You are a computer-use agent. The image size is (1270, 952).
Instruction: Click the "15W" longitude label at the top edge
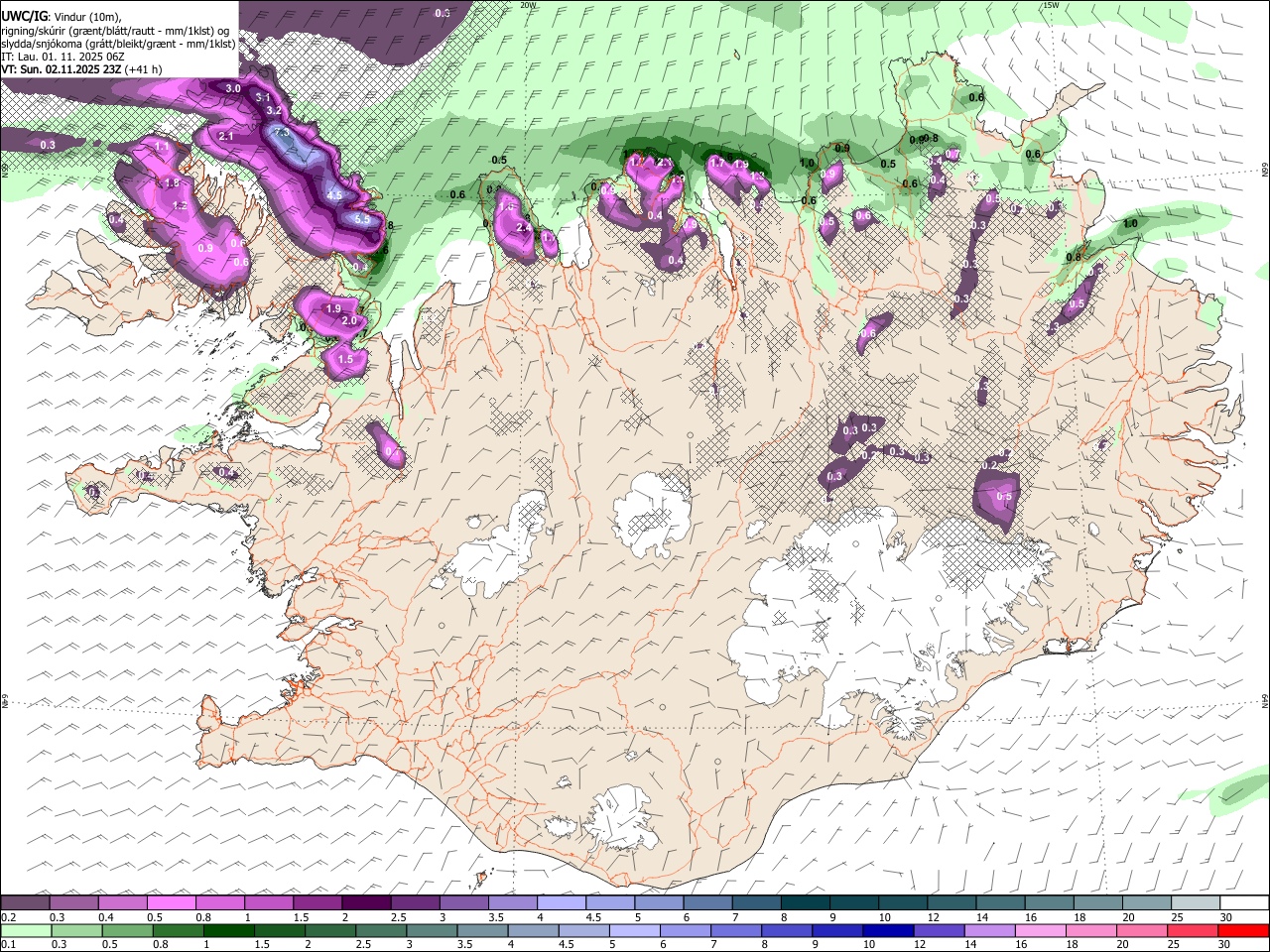(1051, 5)
